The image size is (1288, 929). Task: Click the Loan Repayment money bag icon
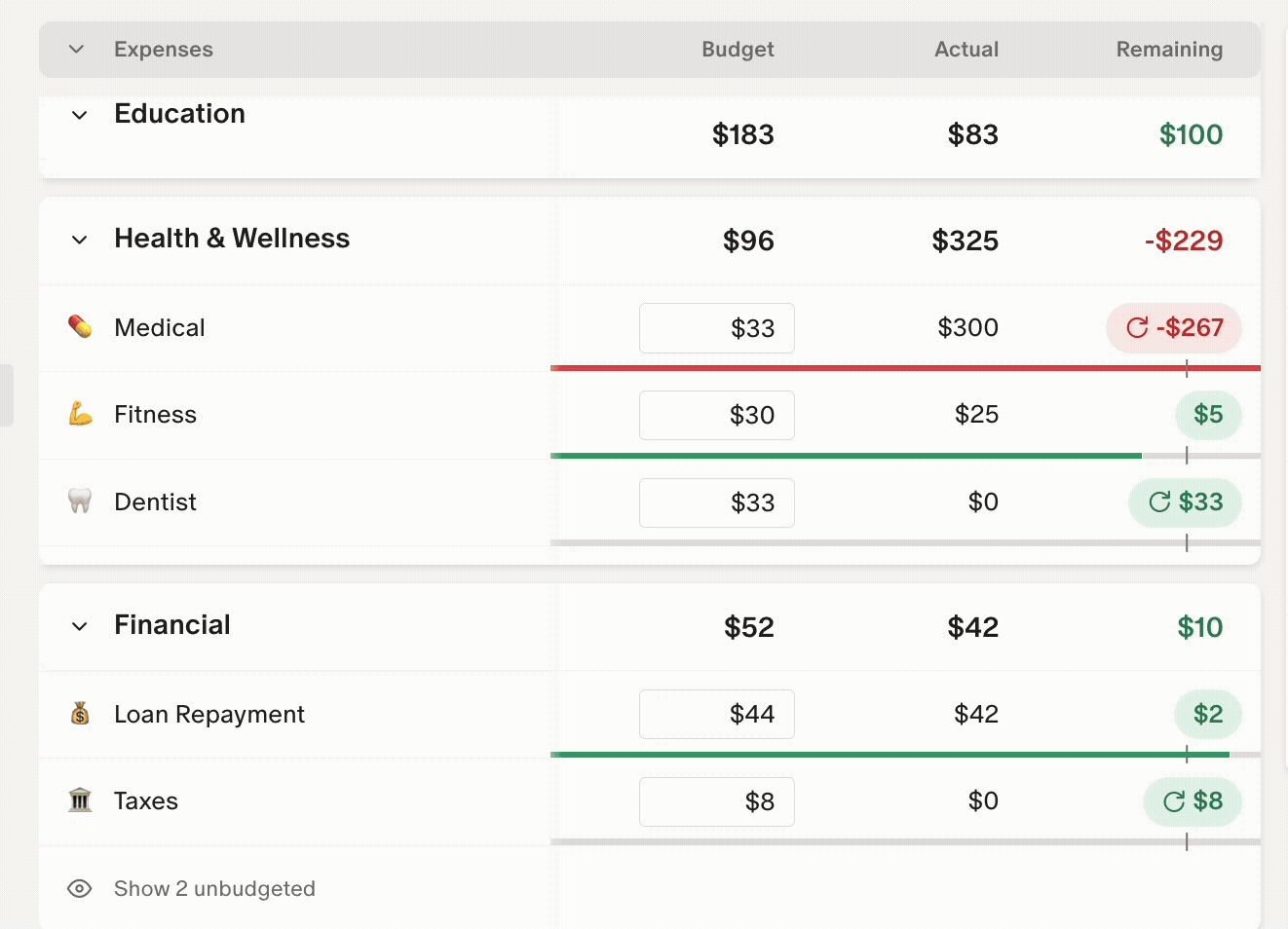coord(80,714)
